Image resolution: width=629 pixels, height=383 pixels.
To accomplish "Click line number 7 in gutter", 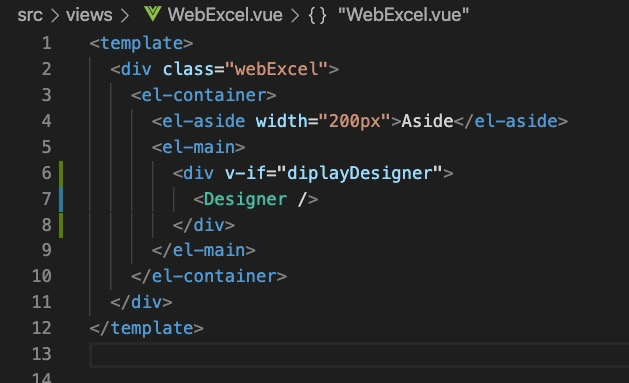I will click(x=47, y=199).
